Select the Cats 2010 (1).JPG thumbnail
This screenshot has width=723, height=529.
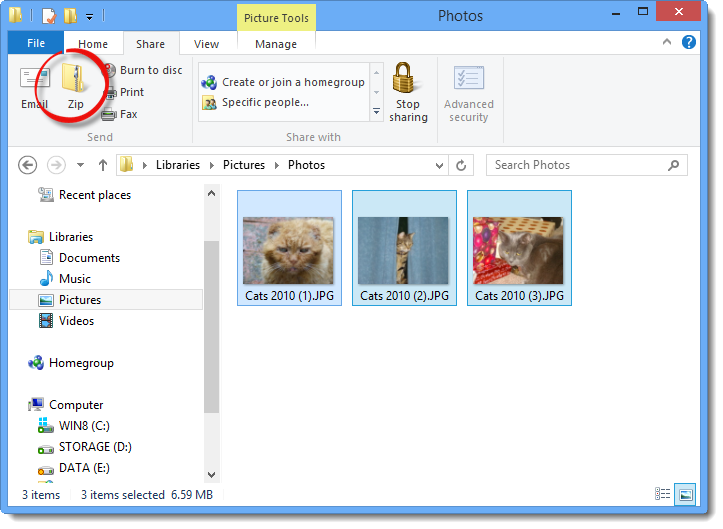click(x=290, y=248)
